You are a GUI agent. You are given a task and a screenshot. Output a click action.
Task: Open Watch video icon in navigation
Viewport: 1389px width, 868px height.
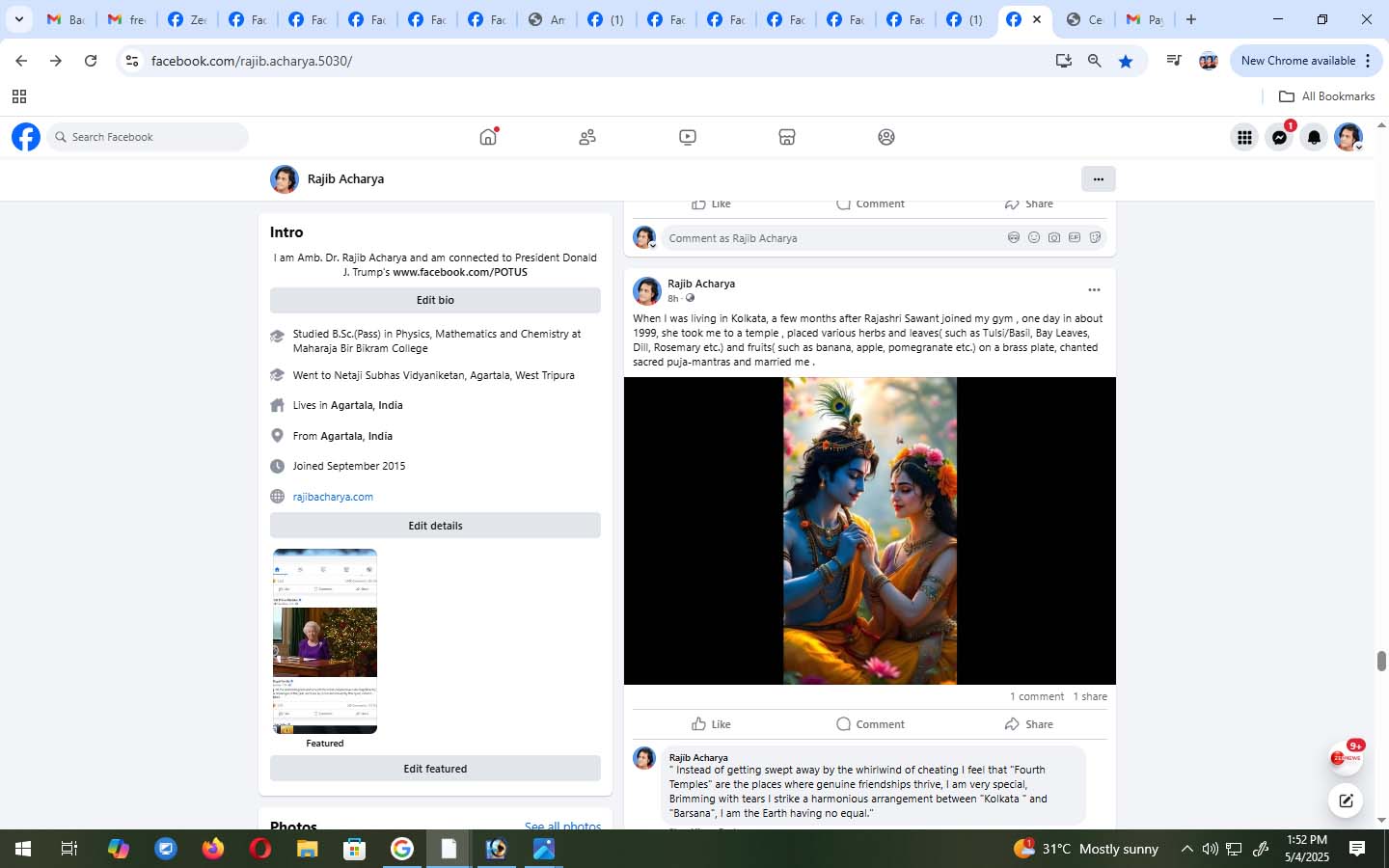coord(688,137)
